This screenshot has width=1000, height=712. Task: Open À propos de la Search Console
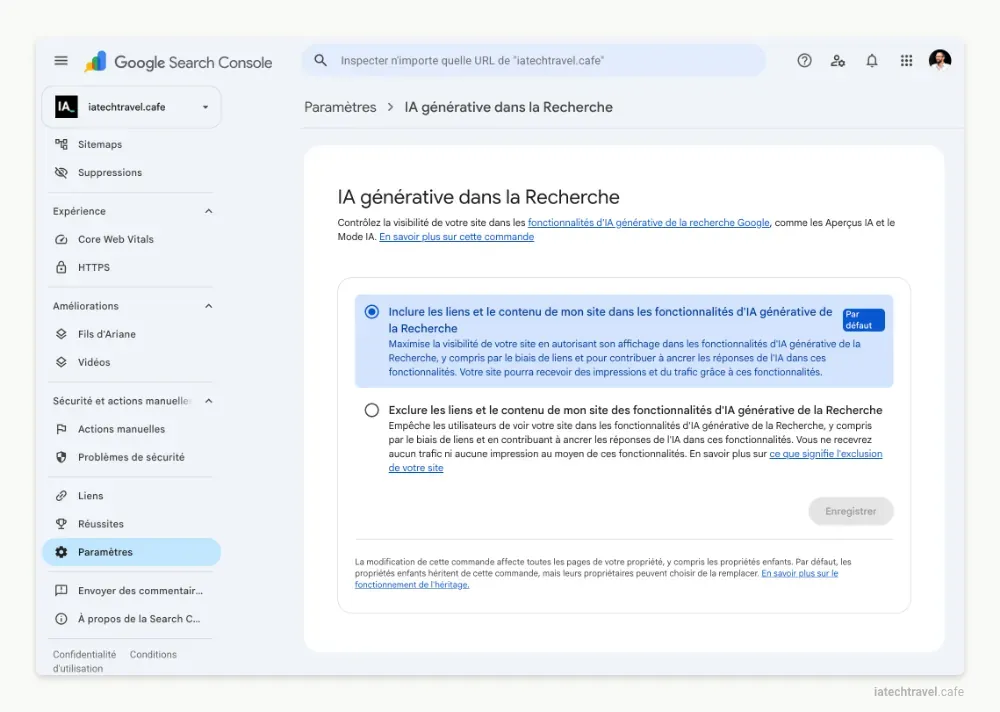point(131,619)
